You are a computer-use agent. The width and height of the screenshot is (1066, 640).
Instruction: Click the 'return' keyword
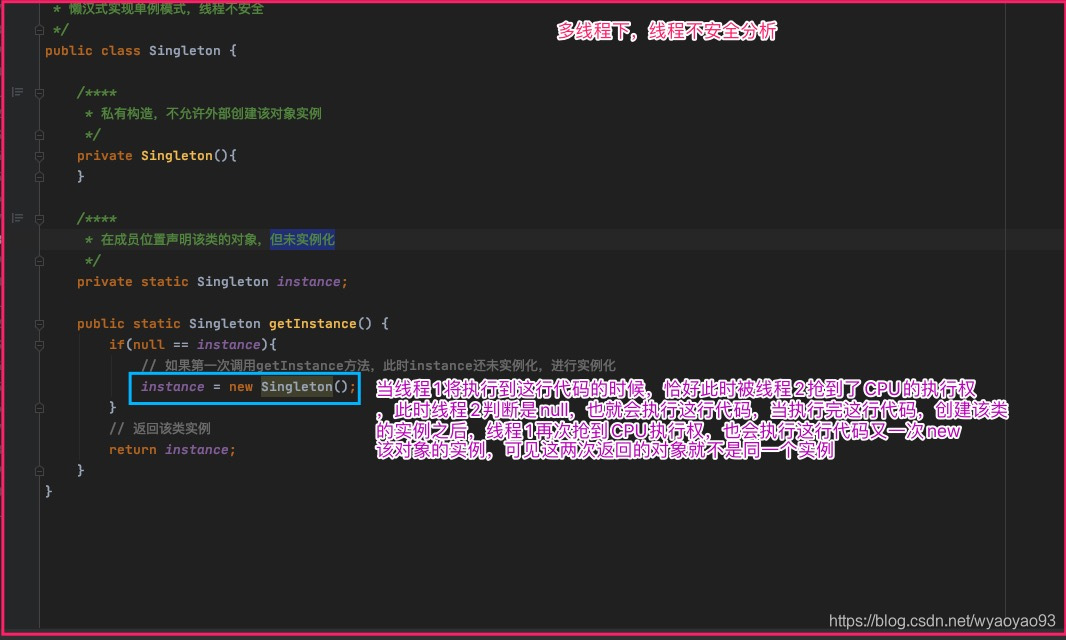pos(133,450)
